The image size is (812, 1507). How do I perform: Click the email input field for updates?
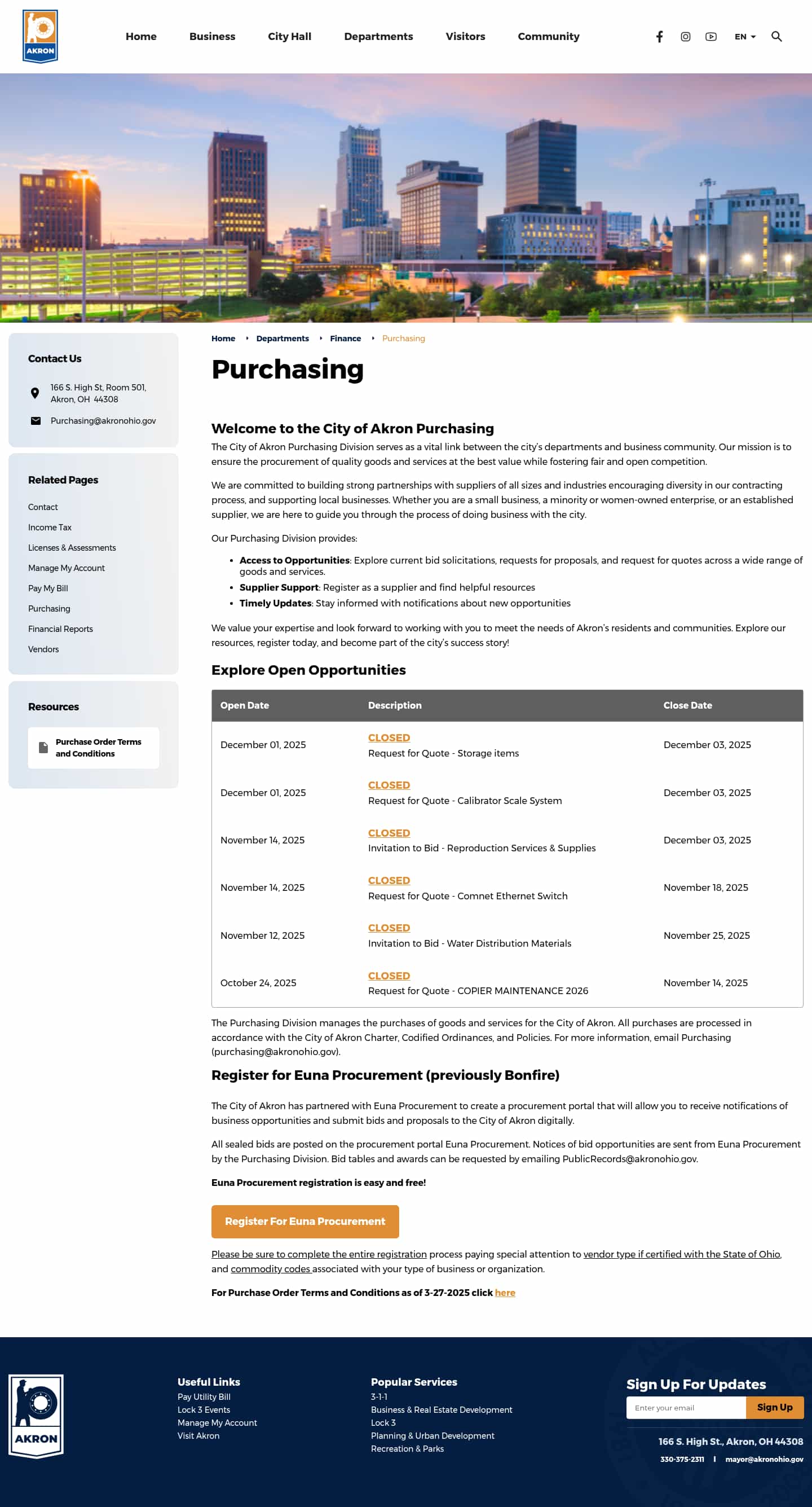coord(685,1408)
